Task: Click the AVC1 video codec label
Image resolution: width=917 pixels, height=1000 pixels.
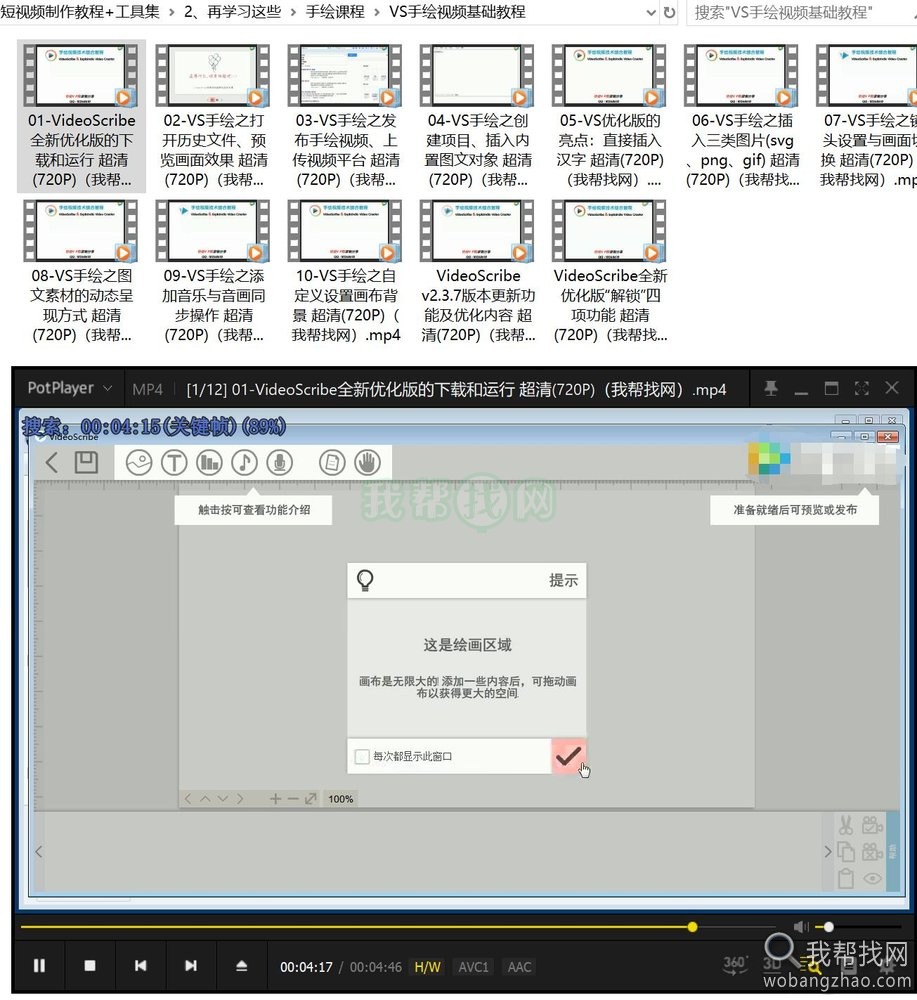Action: tap(473, 967)
